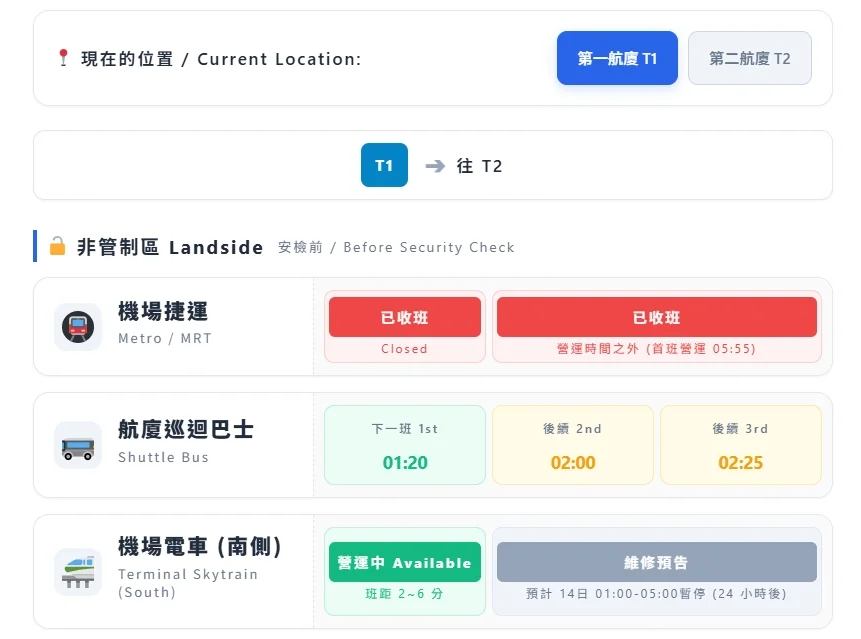Switch current location to 第二航廈 T2
The image size is (861, 639).
point(750,58)
